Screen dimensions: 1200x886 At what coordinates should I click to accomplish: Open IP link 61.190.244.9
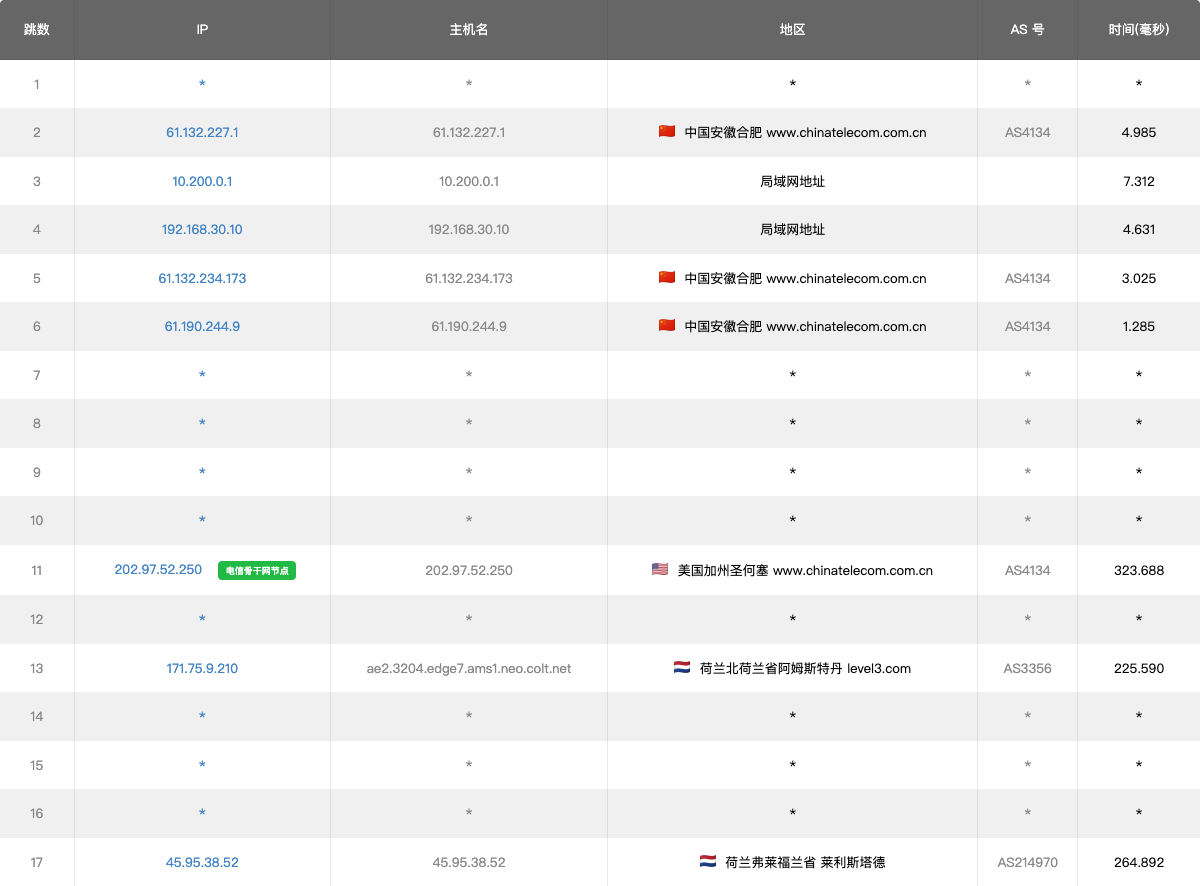tap(202, 326)
